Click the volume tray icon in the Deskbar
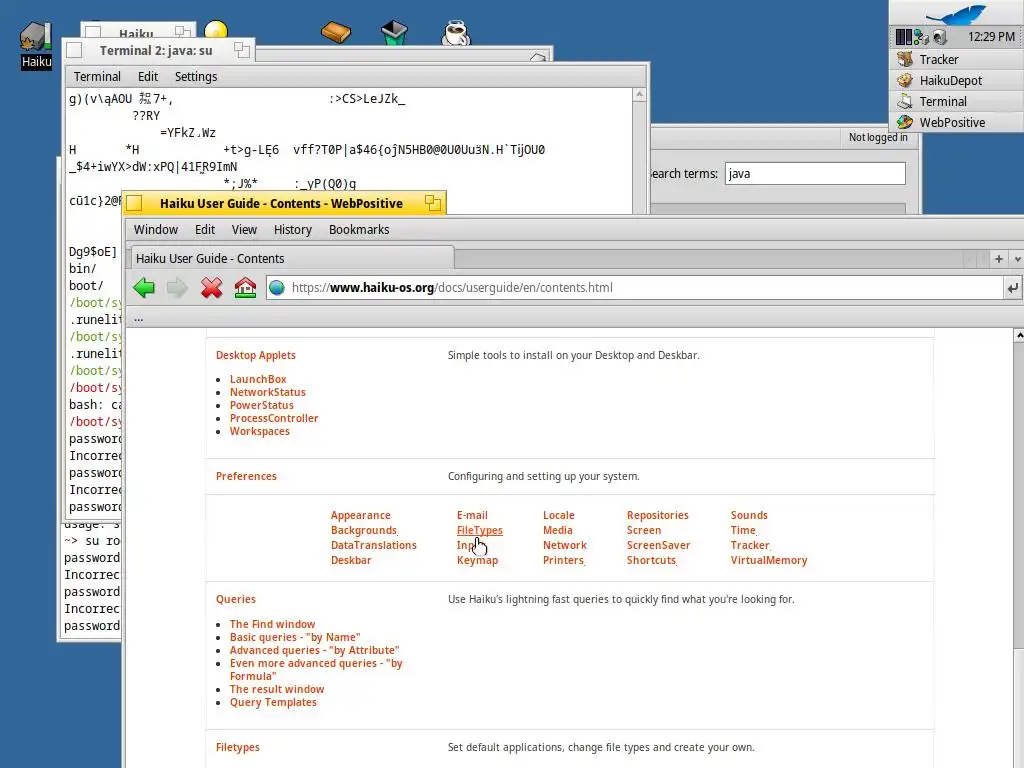1024x768 pixels. 940,37
